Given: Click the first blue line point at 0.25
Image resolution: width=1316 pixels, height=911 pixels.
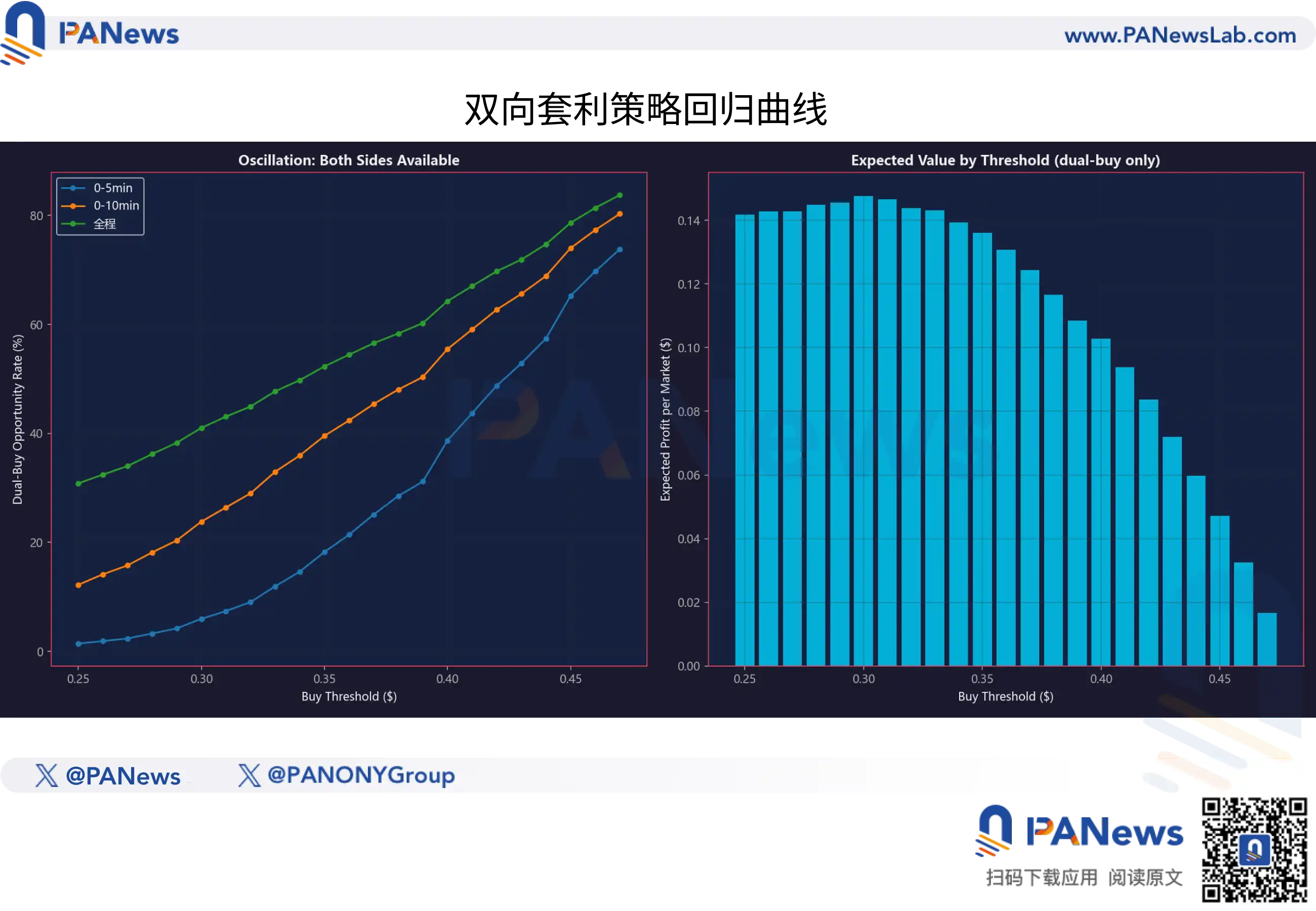Looking at the screenshot, I should pyautogui.click(x=78, y=644).
